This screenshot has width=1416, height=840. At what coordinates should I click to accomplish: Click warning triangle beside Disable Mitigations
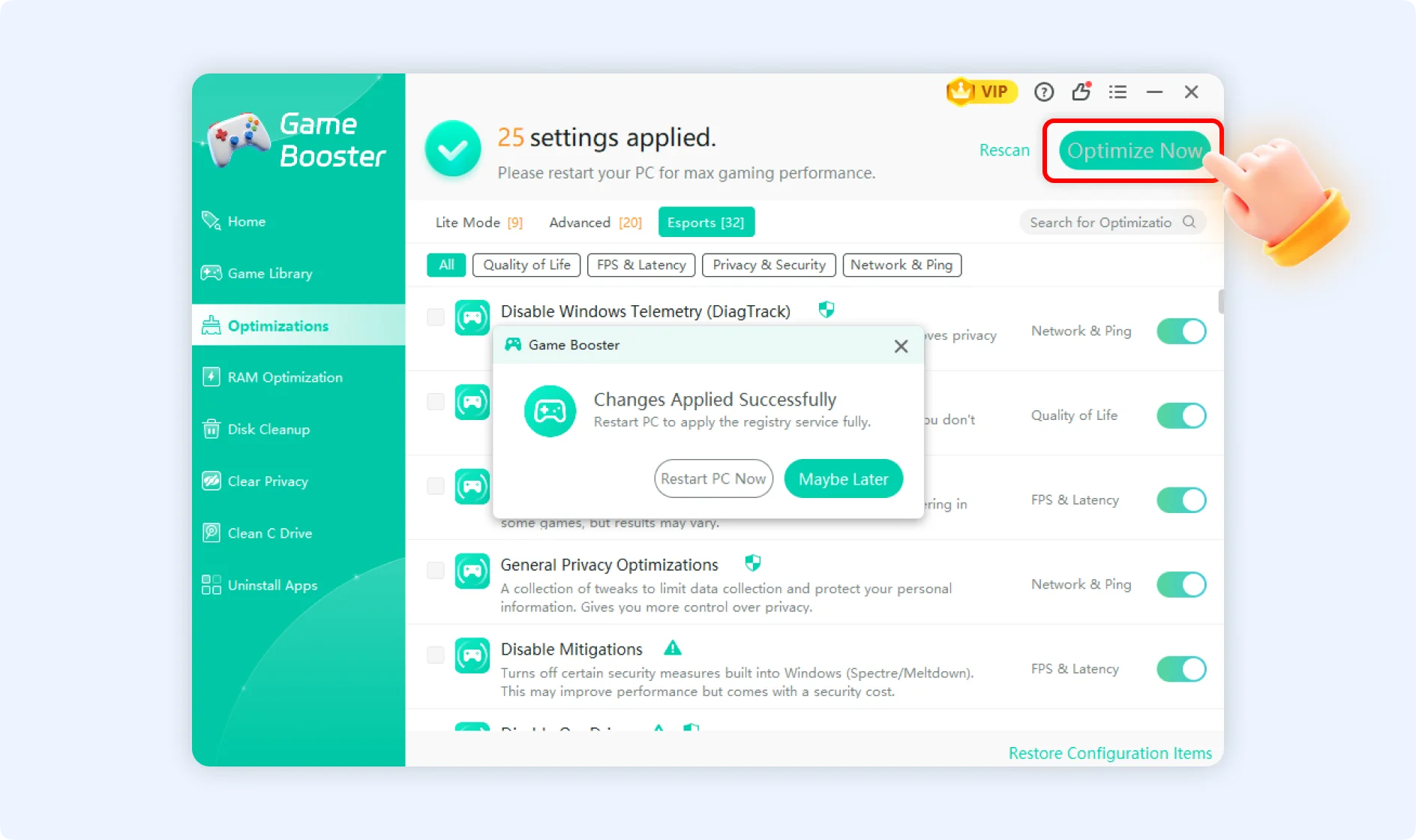tap(673, 648)
